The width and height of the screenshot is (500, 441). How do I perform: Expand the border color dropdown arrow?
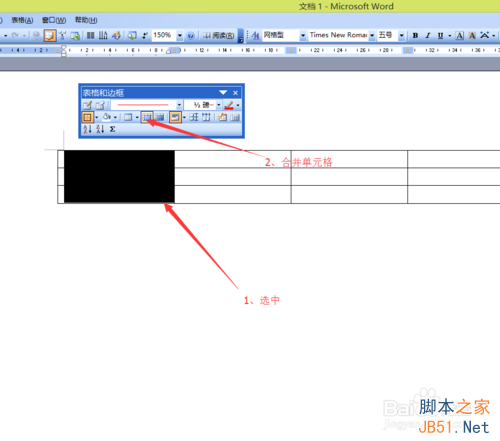pos(238,105)
